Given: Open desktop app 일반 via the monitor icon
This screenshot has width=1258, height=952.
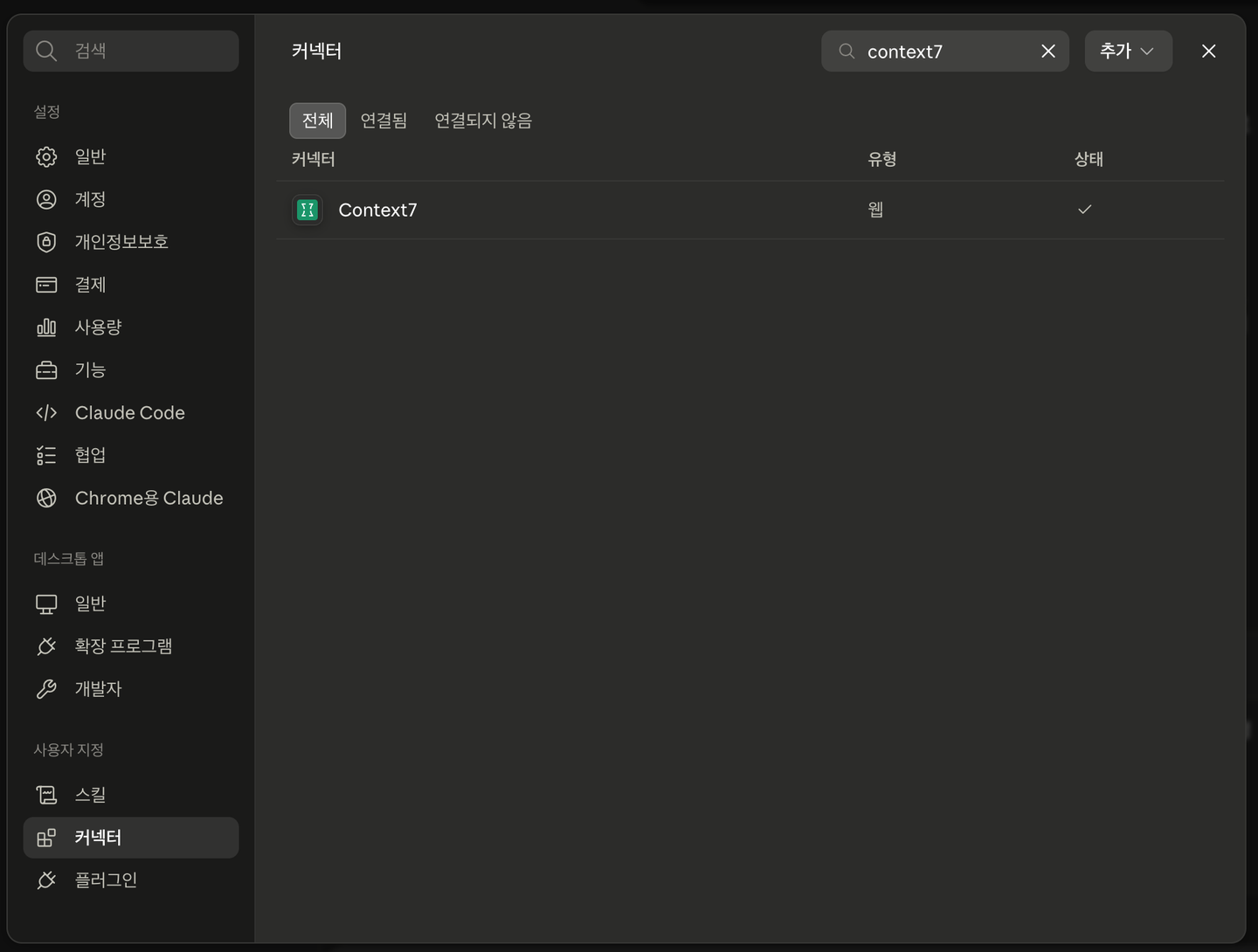Looking at the screenshot, I should pos(46,604).
